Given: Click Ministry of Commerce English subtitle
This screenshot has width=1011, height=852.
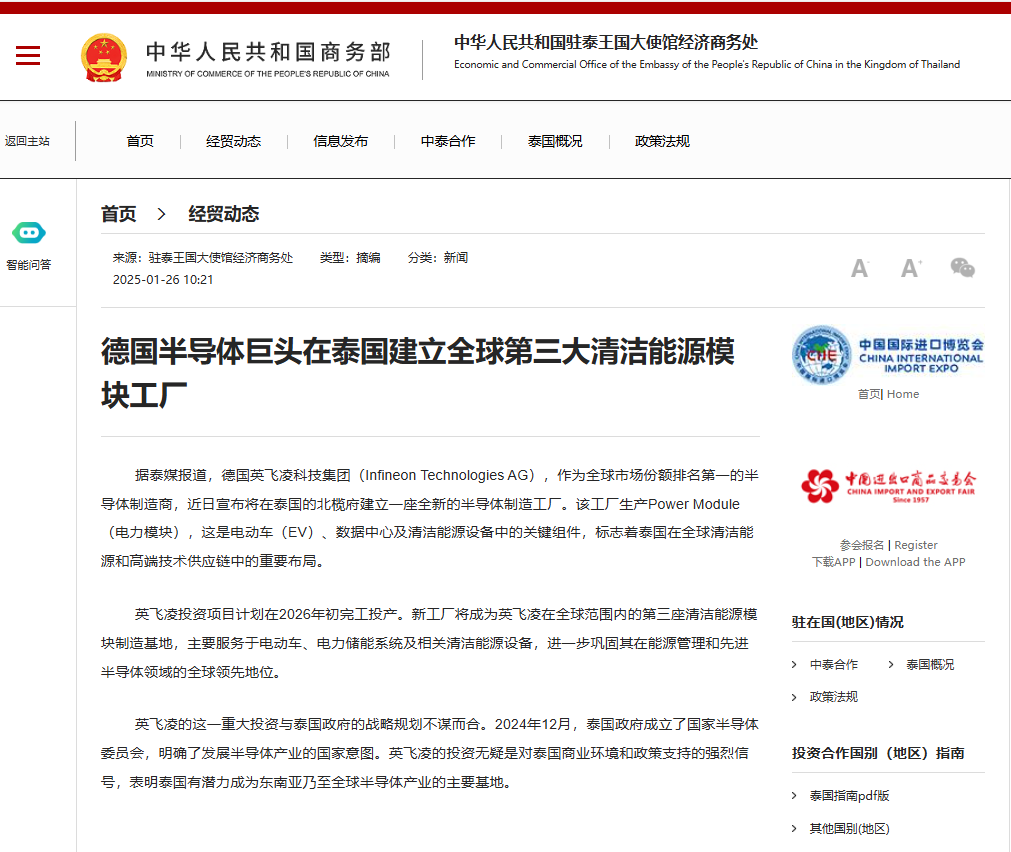Looking at the screenshot, I should coord(268,74).
